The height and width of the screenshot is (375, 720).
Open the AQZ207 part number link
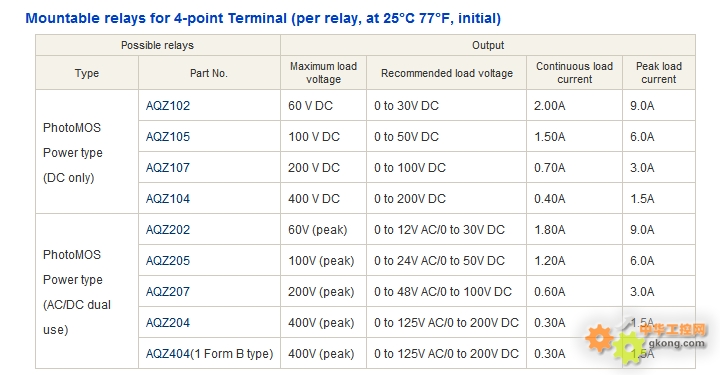168,291
